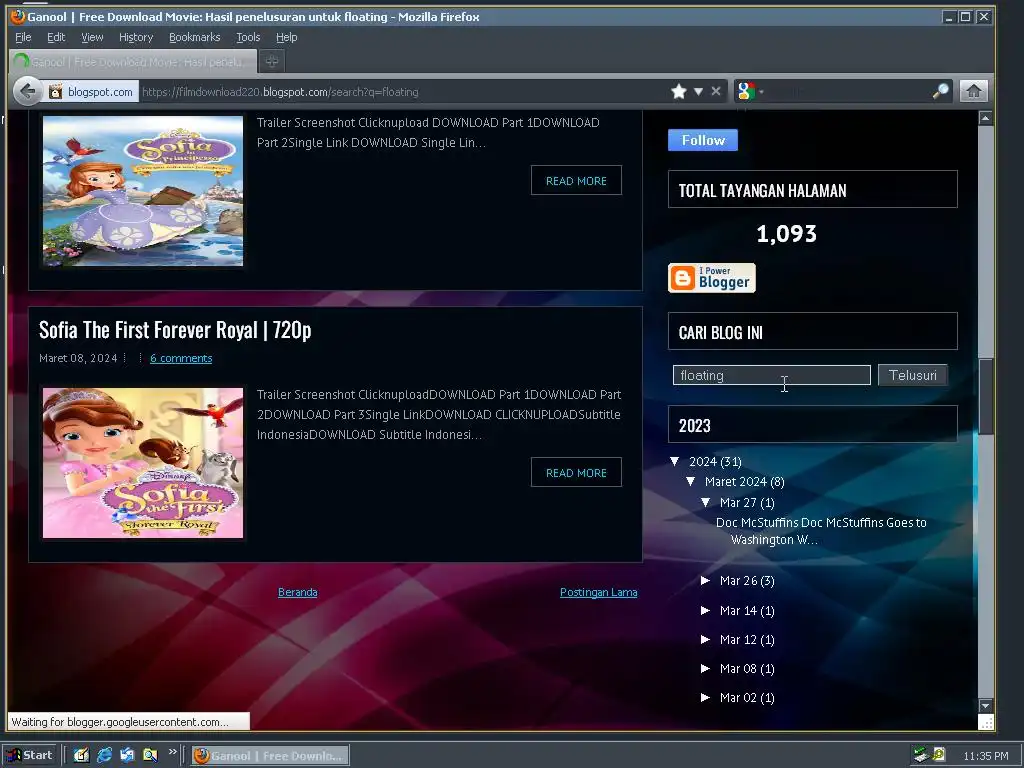Expand the Mar 26 (3) entry

tap(705, 581)
